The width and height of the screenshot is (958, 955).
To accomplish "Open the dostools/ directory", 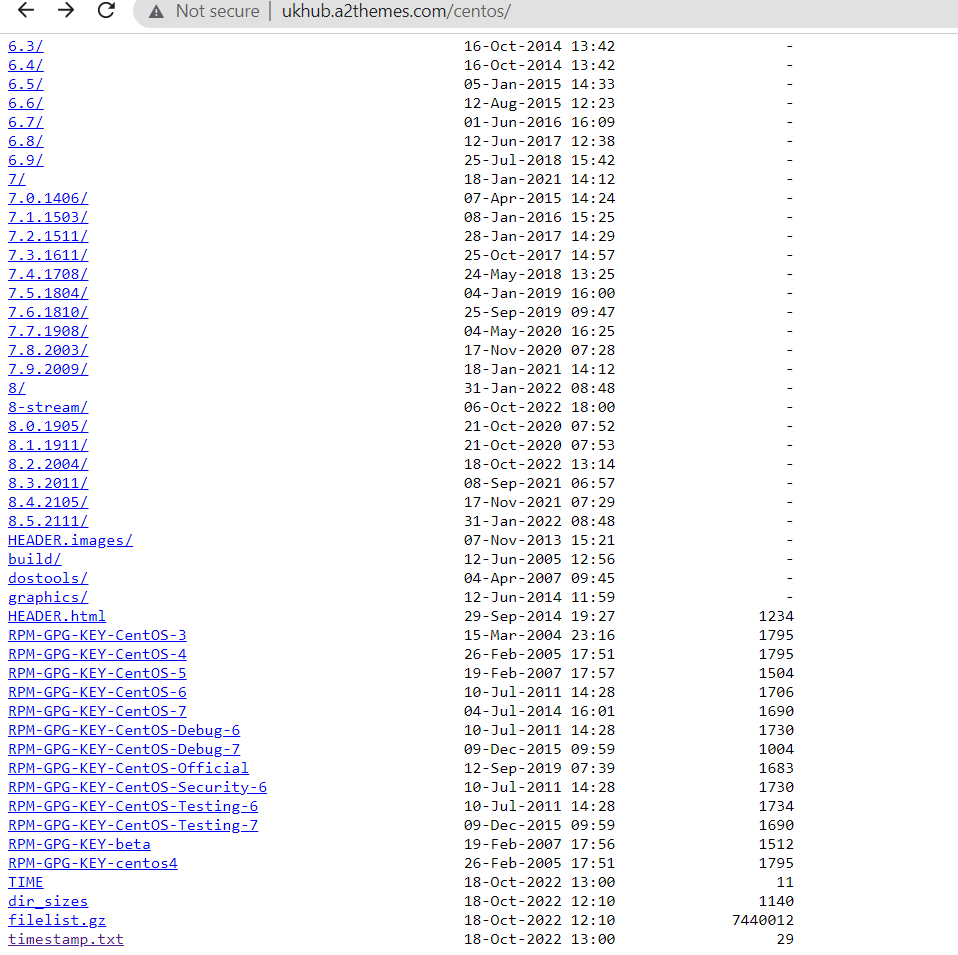I will point(48,579).
